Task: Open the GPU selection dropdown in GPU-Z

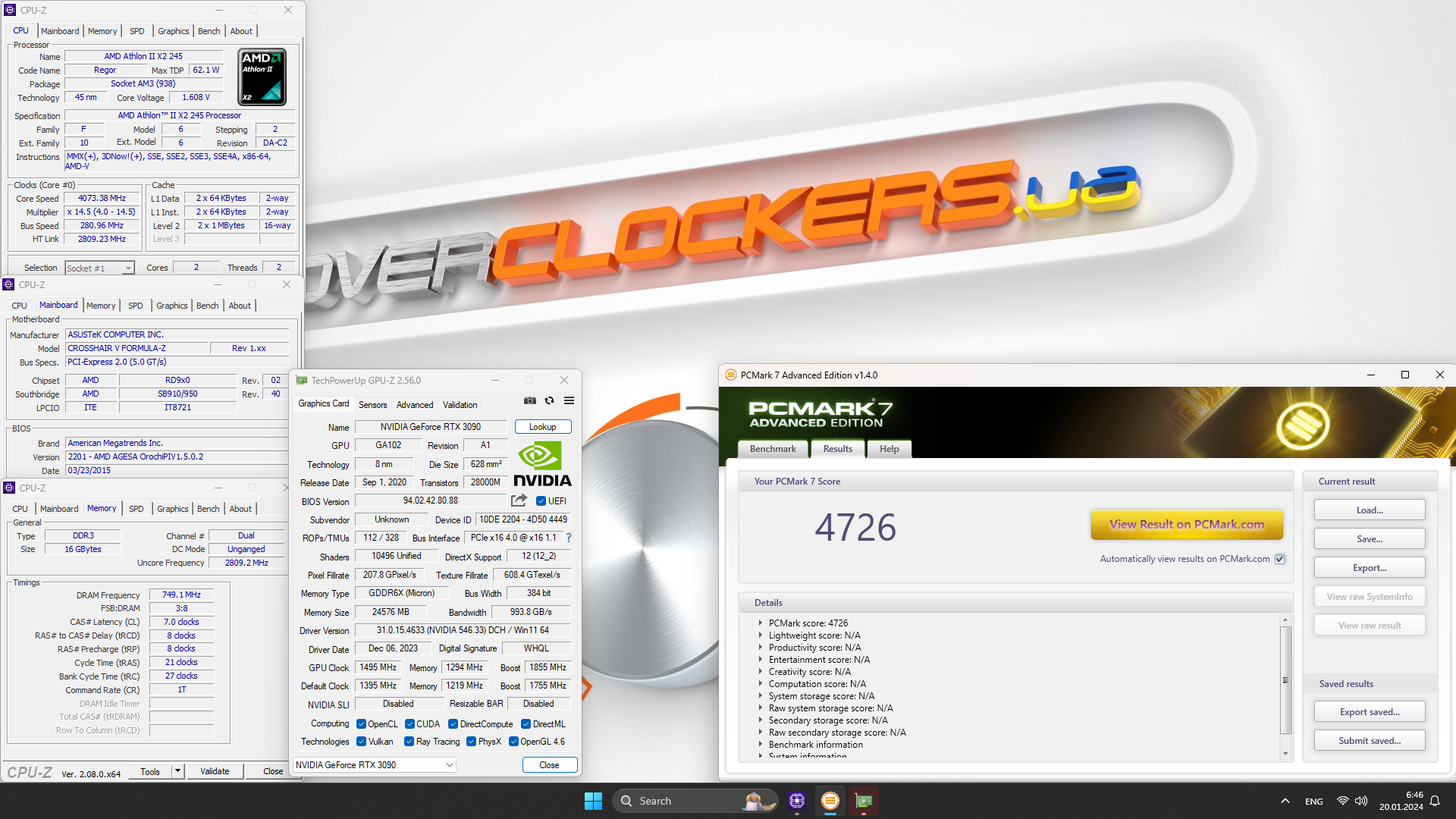Action: point(375,765)
